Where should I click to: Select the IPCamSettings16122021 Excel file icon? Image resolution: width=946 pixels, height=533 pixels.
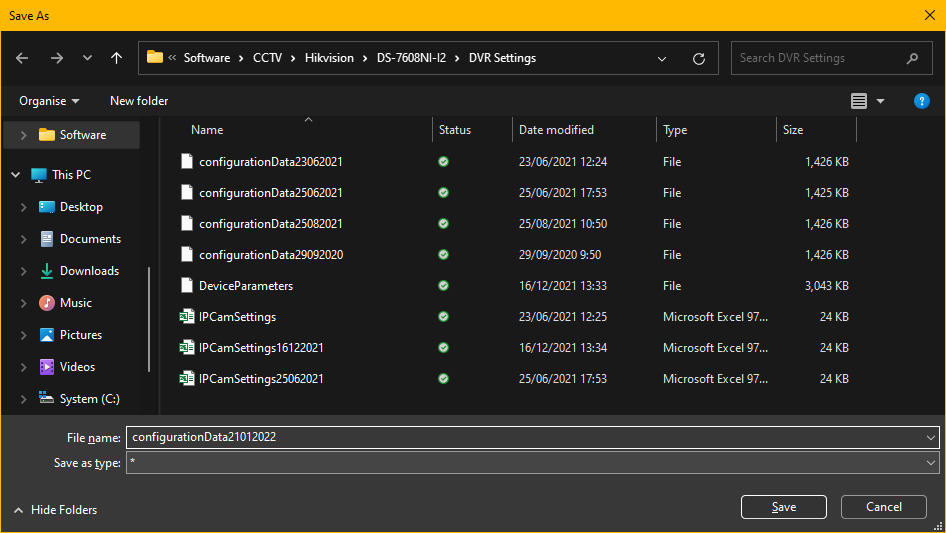pyautogui.click(x=186, y=348)
